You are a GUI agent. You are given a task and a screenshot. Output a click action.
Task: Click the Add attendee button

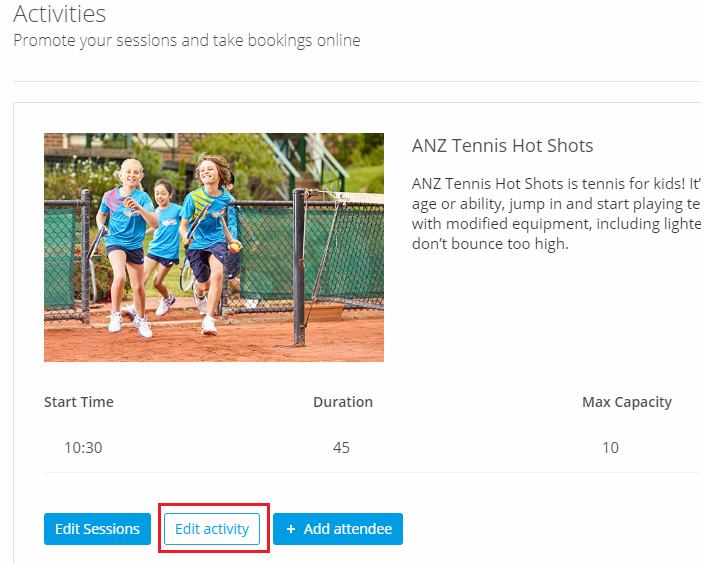click(x=338, y=529)
